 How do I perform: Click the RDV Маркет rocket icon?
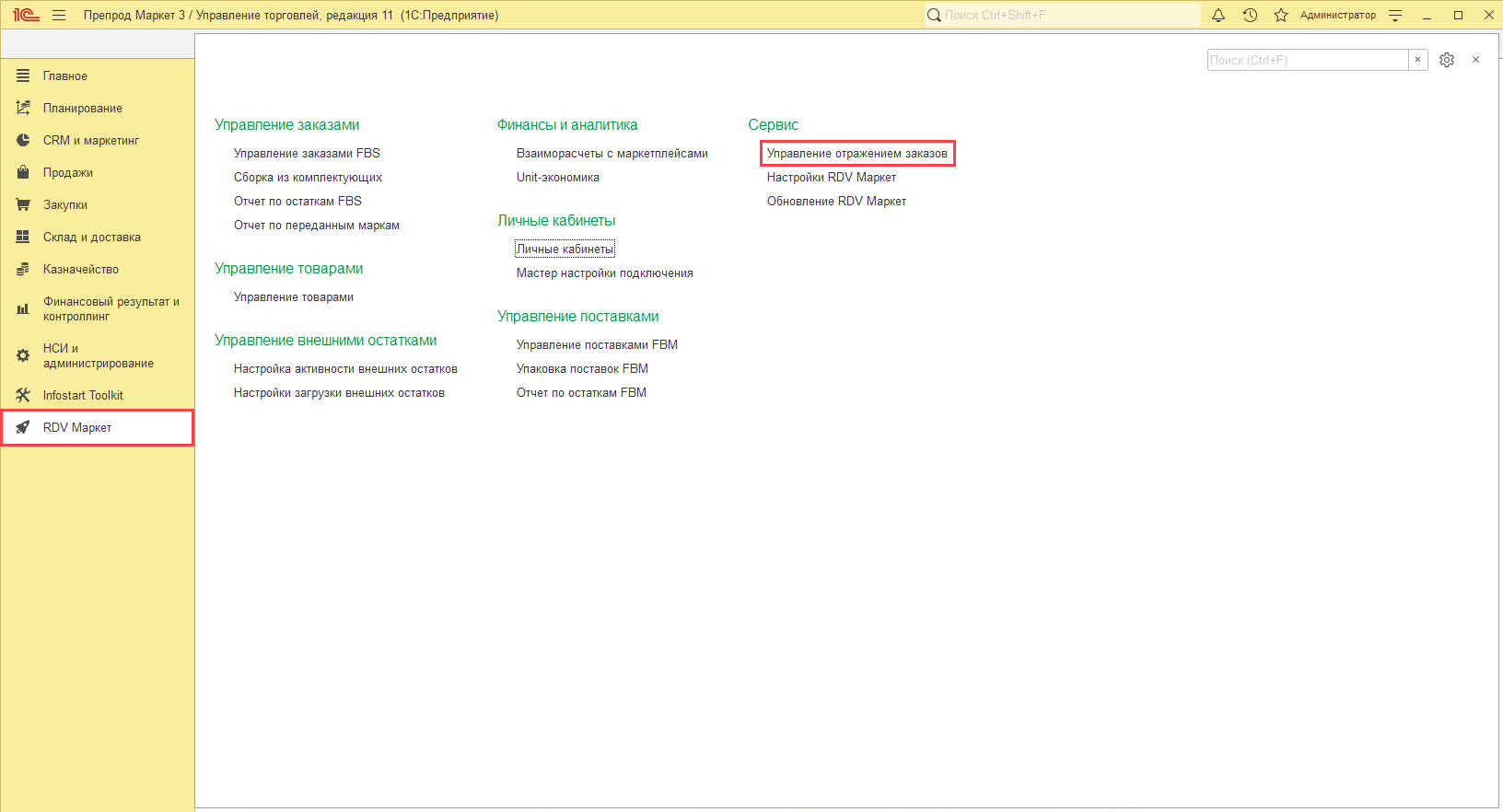23,427
